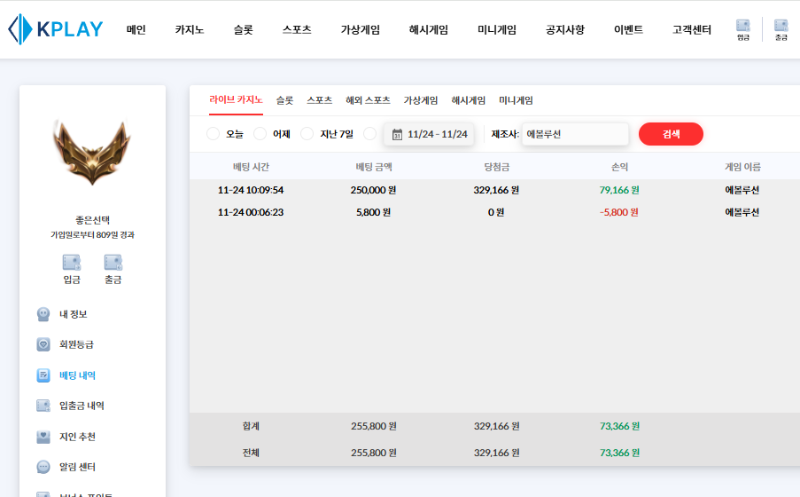Viewport: 800px width, 497px height.
Task: Switch to the 해외 스포츠 tab
Action: click(x=368, y=100)
